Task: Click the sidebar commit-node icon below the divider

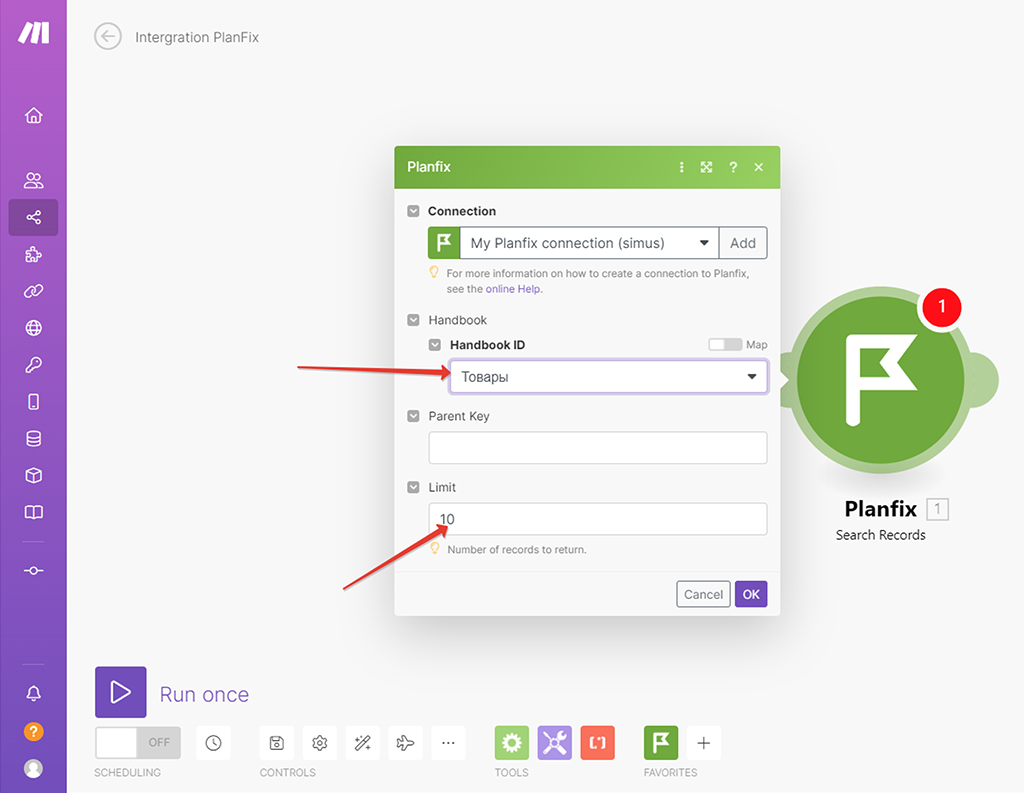Action: click(x=33, y=570)
